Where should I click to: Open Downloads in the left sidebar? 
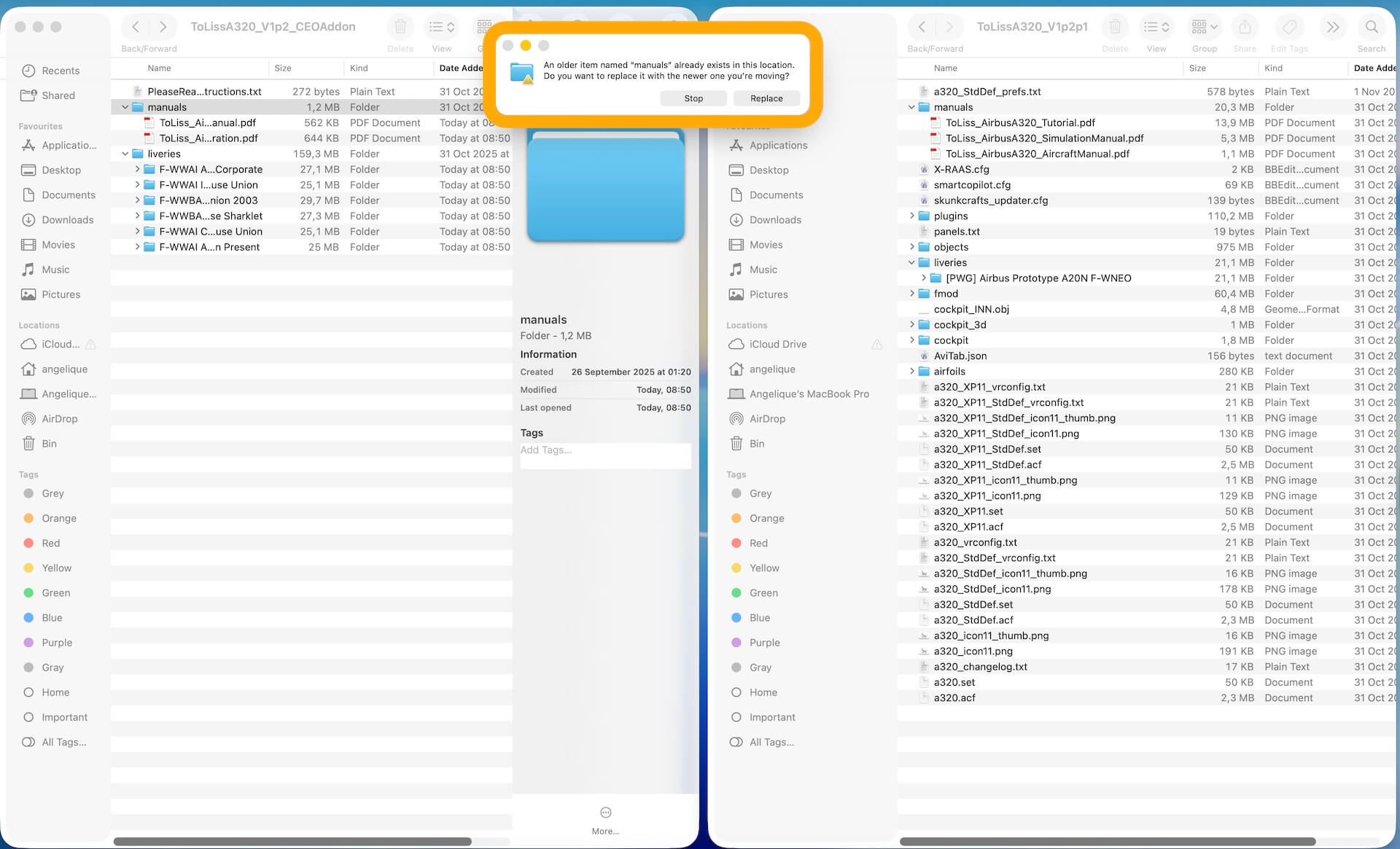click(67, 220)
